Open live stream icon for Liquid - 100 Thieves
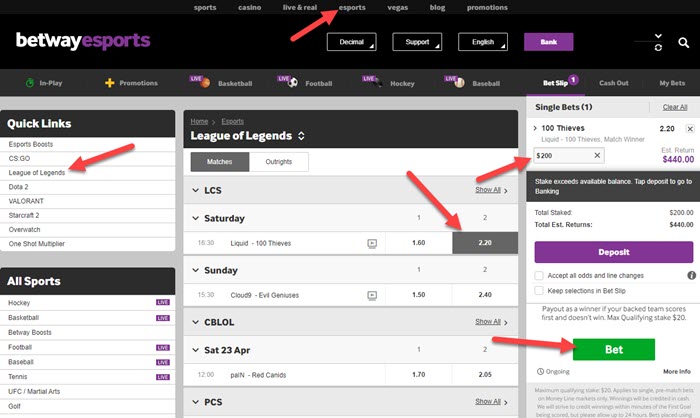This screenshot has width=700, height=418. click(x=372, y=243)
